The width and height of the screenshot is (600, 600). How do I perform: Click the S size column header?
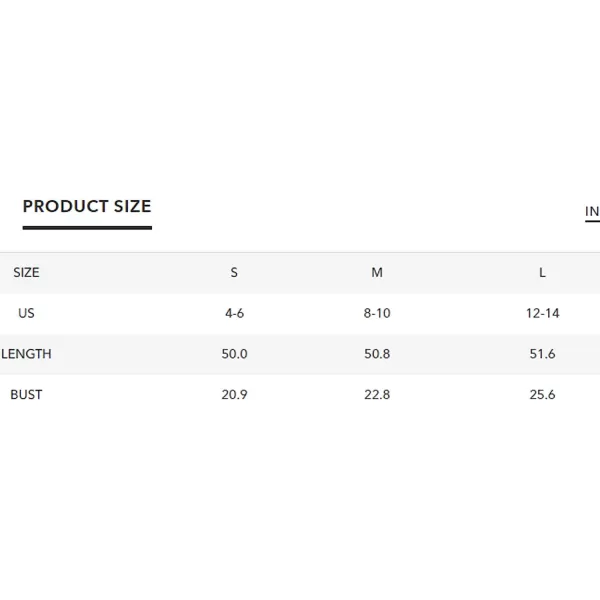tap(234, 272)
